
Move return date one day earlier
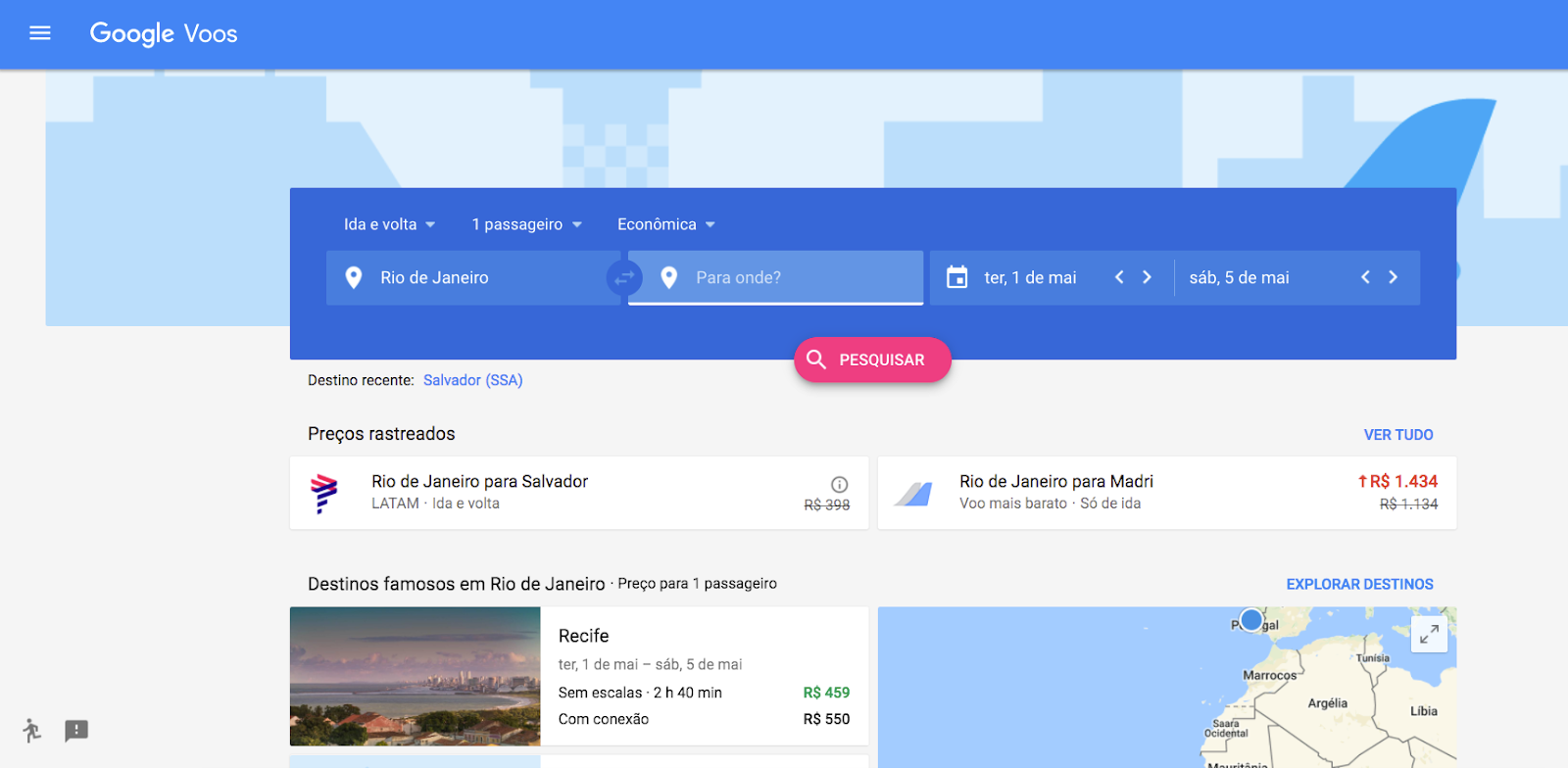1365,277
